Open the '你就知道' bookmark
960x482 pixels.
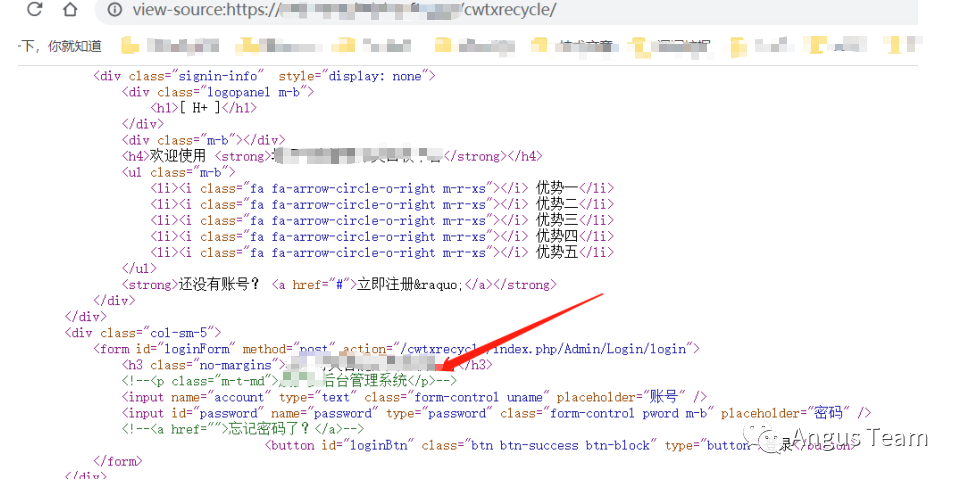tap(61, 46)
